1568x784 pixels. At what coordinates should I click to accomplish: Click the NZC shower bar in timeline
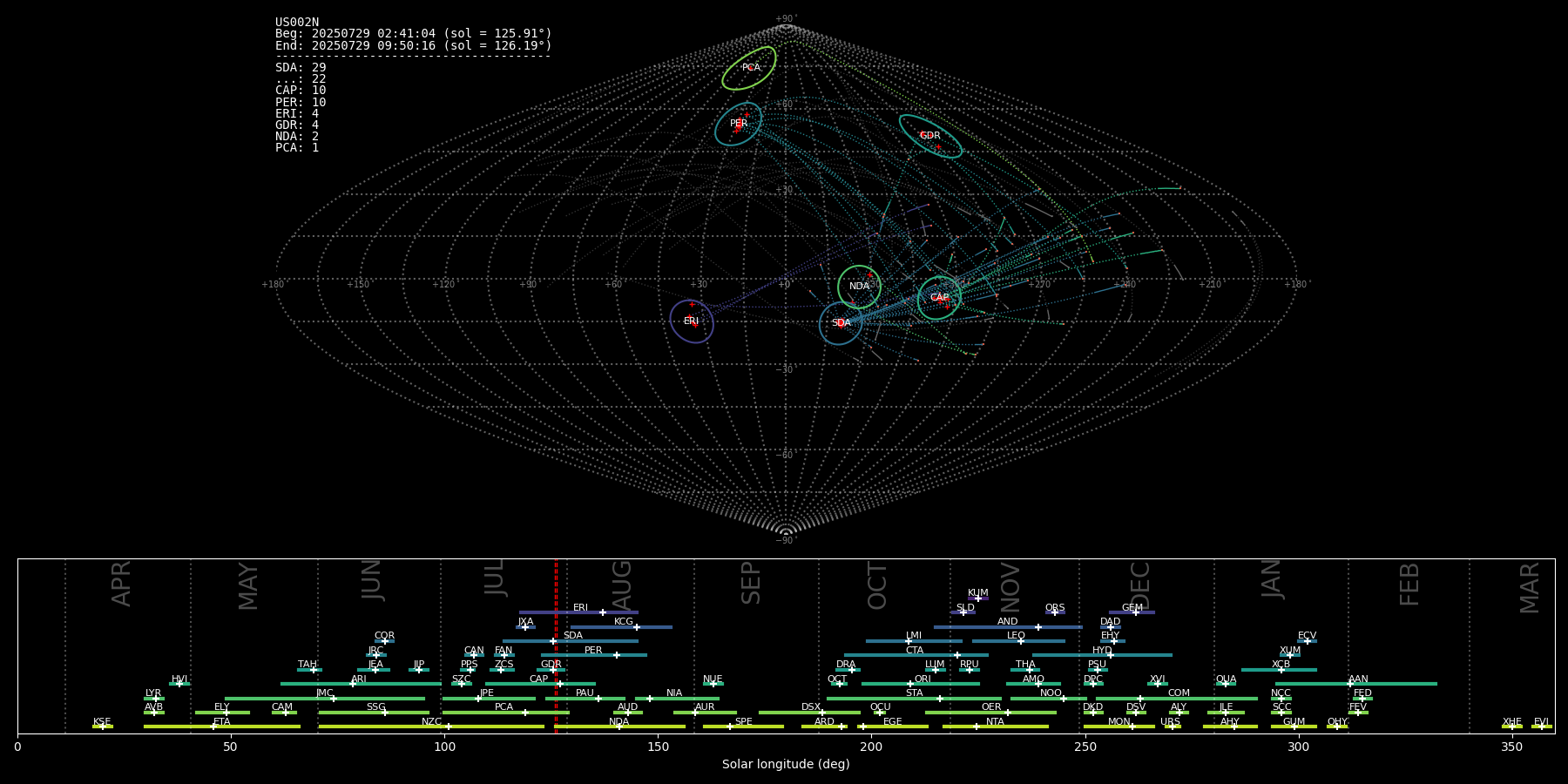pyautogui.click(x=431, y=727)
